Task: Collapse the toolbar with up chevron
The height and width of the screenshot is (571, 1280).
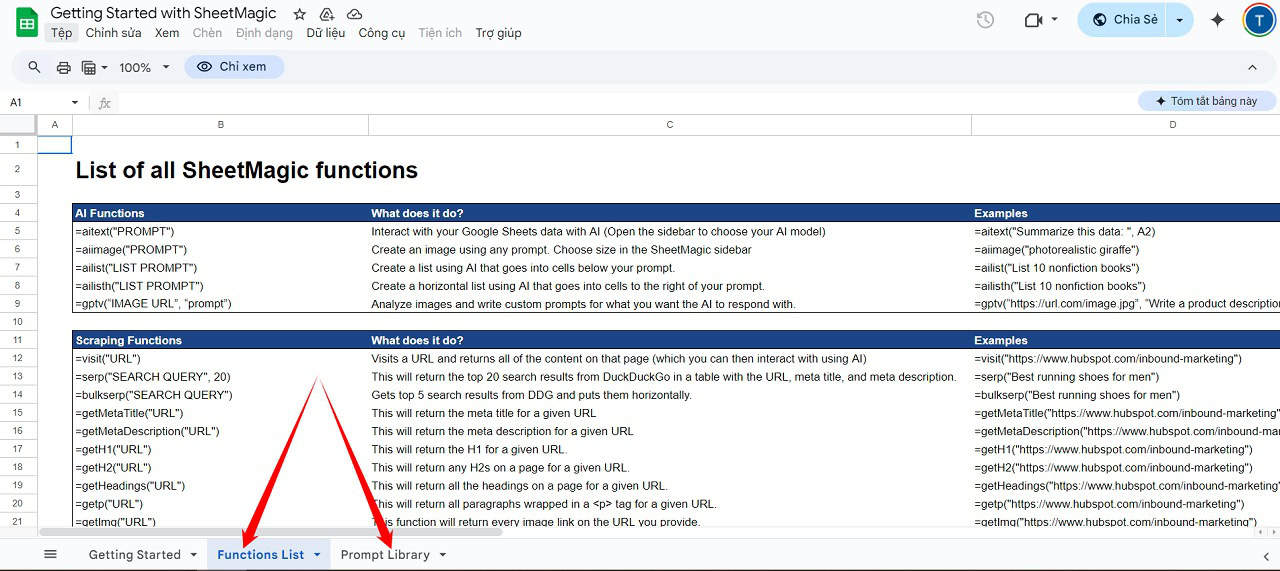Action: click(x=1252, y=67)
